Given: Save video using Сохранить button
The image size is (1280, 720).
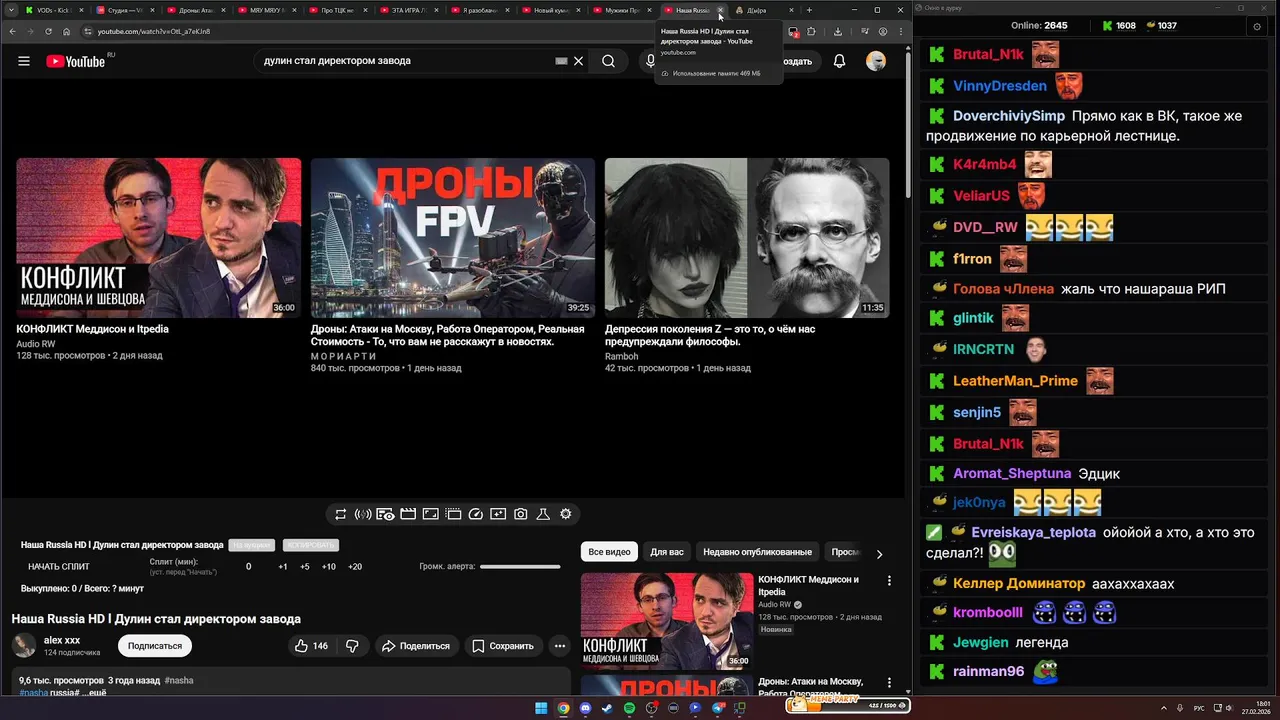Looking at the screenshot, I should click(x=503, y=646).
